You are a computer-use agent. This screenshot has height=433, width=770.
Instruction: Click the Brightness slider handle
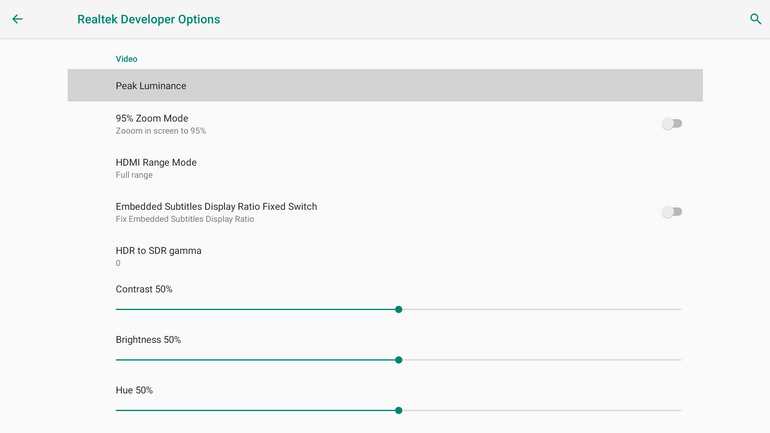(x=399, y=360)
